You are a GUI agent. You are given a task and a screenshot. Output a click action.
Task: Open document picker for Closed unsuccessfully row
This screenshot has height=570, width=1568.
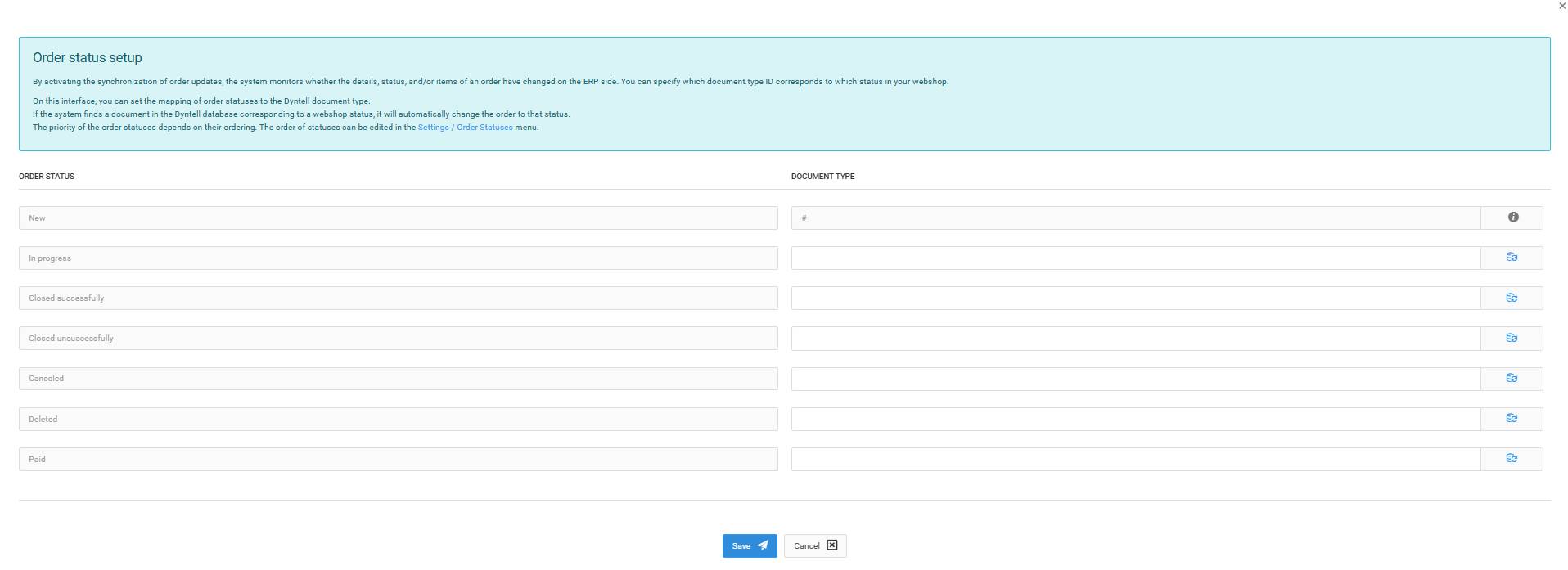[1512, 338]
